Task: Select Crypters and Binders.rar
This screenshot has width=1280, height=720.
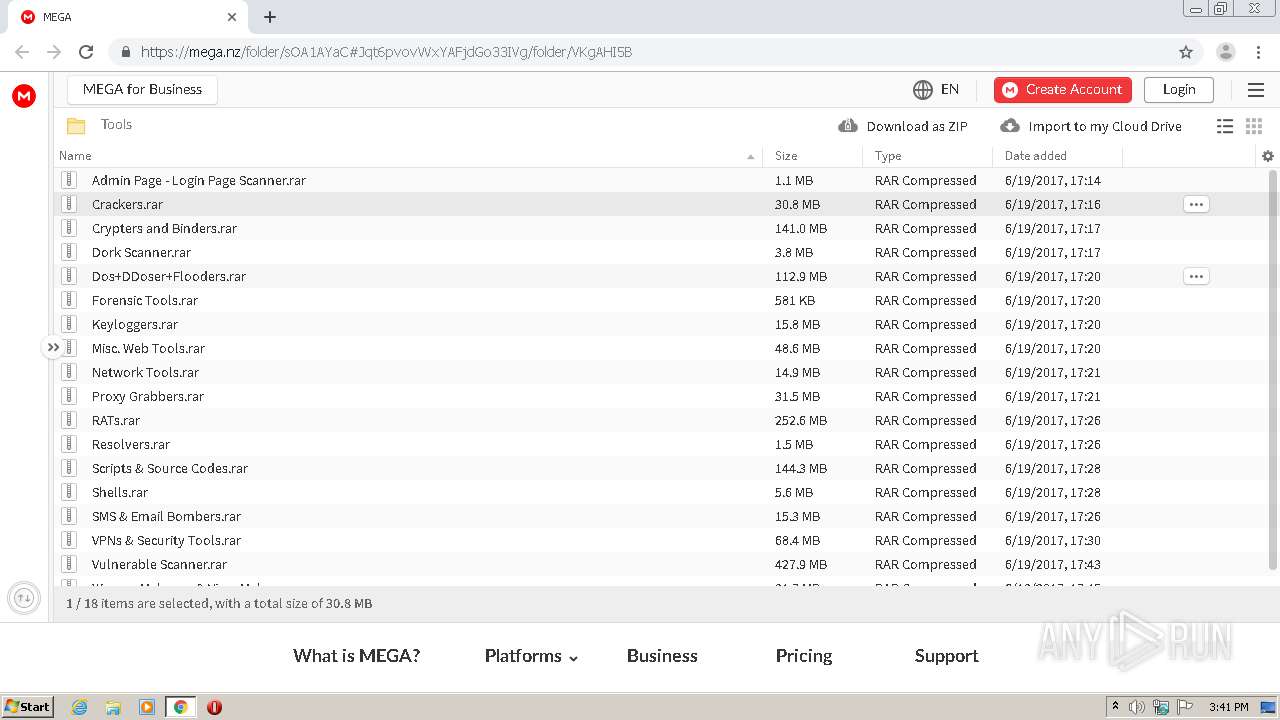Action: coord(164,228)
